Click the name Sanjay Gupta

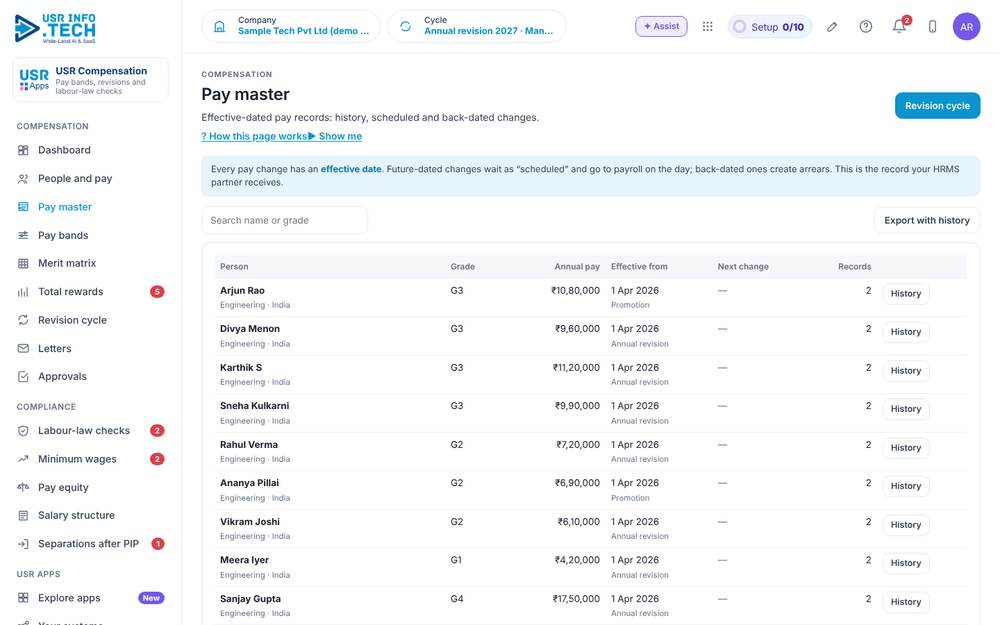click(250, 599)
